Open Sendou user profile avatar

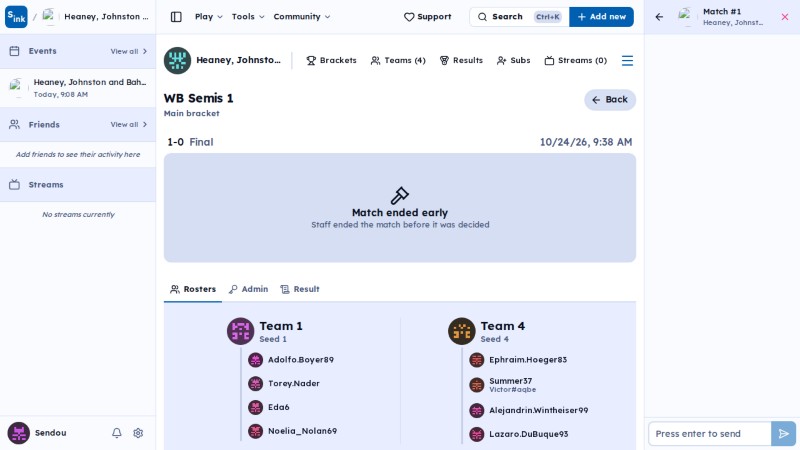18,433
